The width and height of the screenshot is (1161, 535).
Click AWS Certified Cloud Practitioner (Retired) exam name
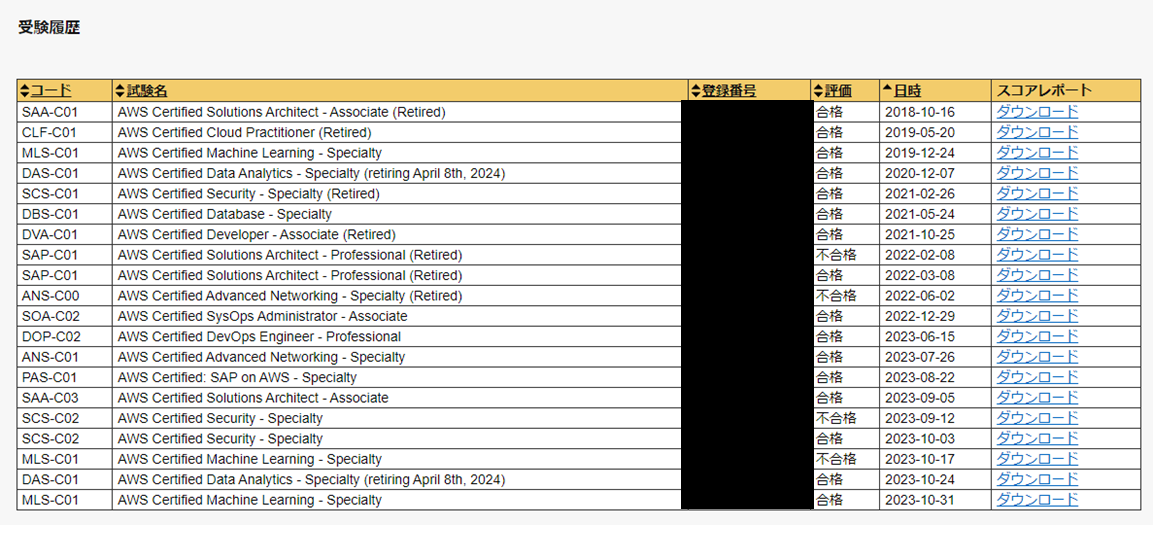pyautogui.click(x=244, y=132)
